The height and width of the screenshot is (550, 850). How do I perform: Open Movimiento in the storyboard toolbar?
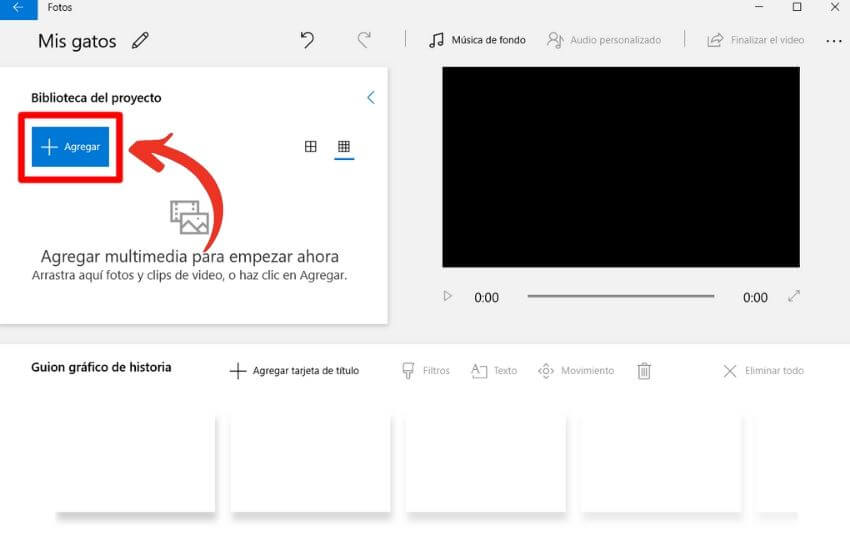tap(576, 371)
